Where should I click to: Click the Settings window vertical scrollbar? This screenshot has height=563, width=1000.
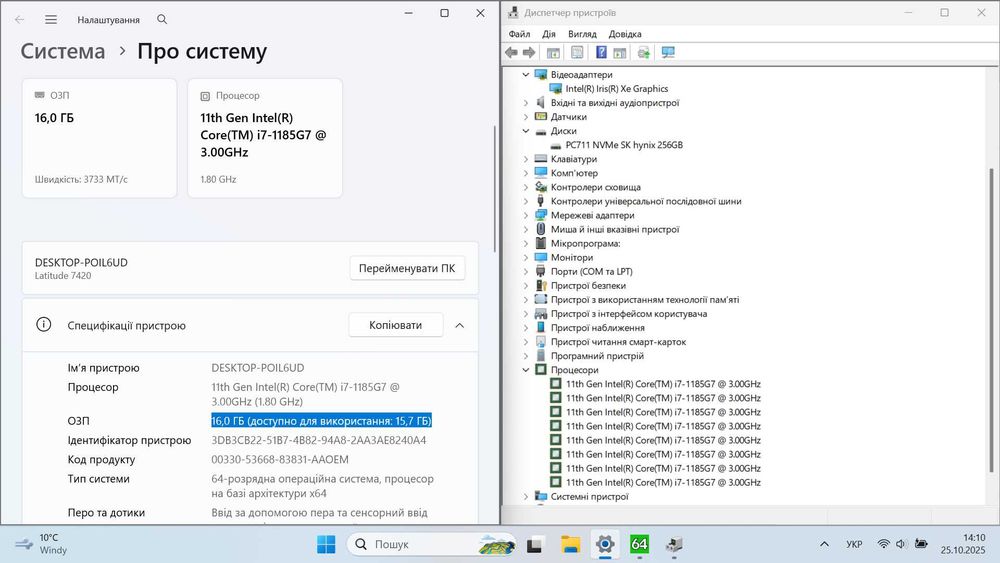click(x=496, y=188)
